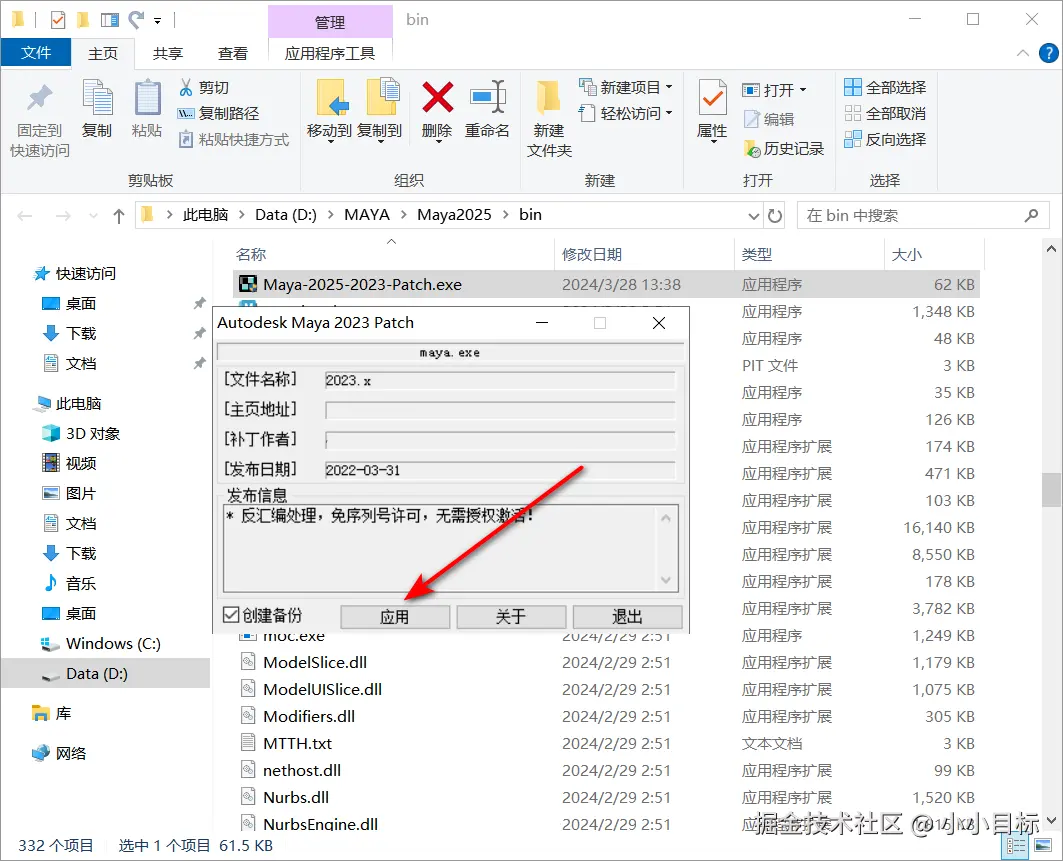Click the Properties icon in the quick access toolbar
The width and height of the screenshot is (1063, 861).
pyautogui.click(x=58, y=20)
